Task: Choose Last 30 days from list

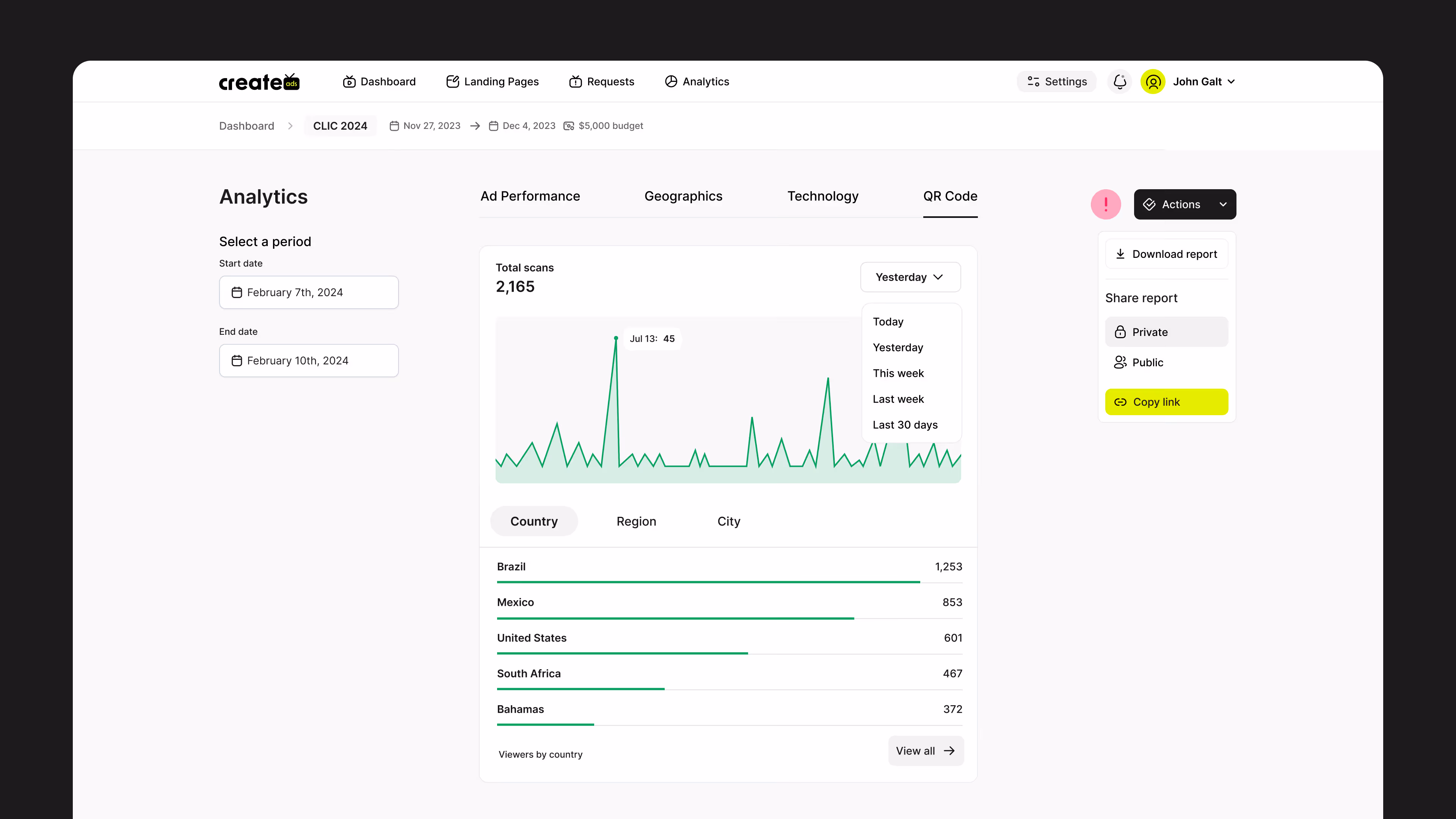Action: click(905, 425)
